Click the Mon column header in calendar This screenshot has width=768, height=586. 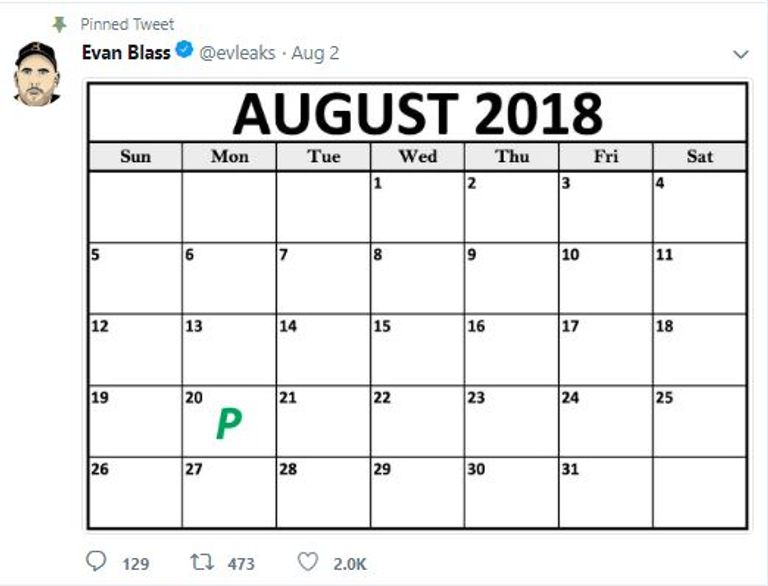coord(230,156)
